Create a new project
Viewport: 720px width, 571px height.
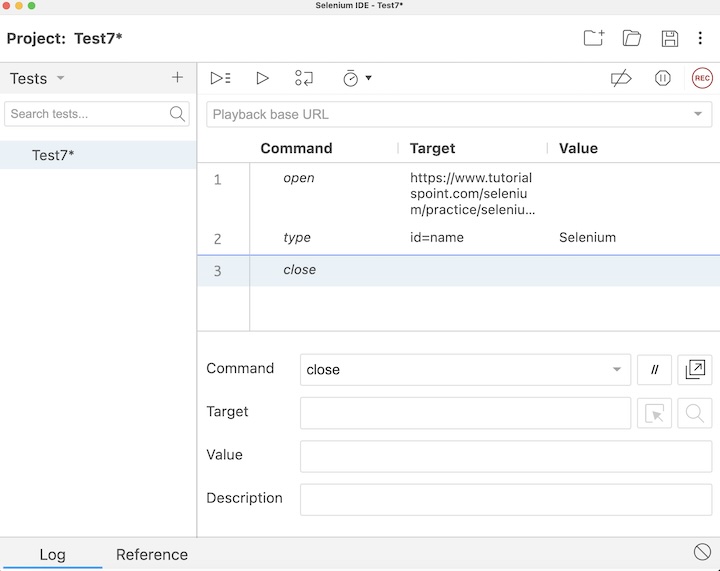coord(594,39)
